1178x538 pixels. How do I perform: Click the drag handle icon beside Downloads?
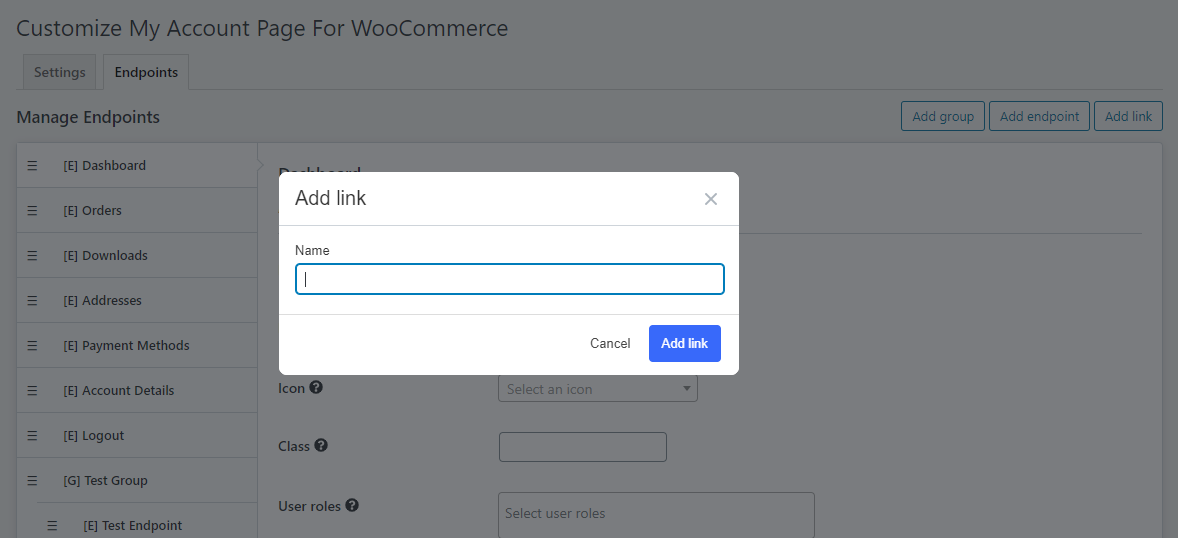32,256
